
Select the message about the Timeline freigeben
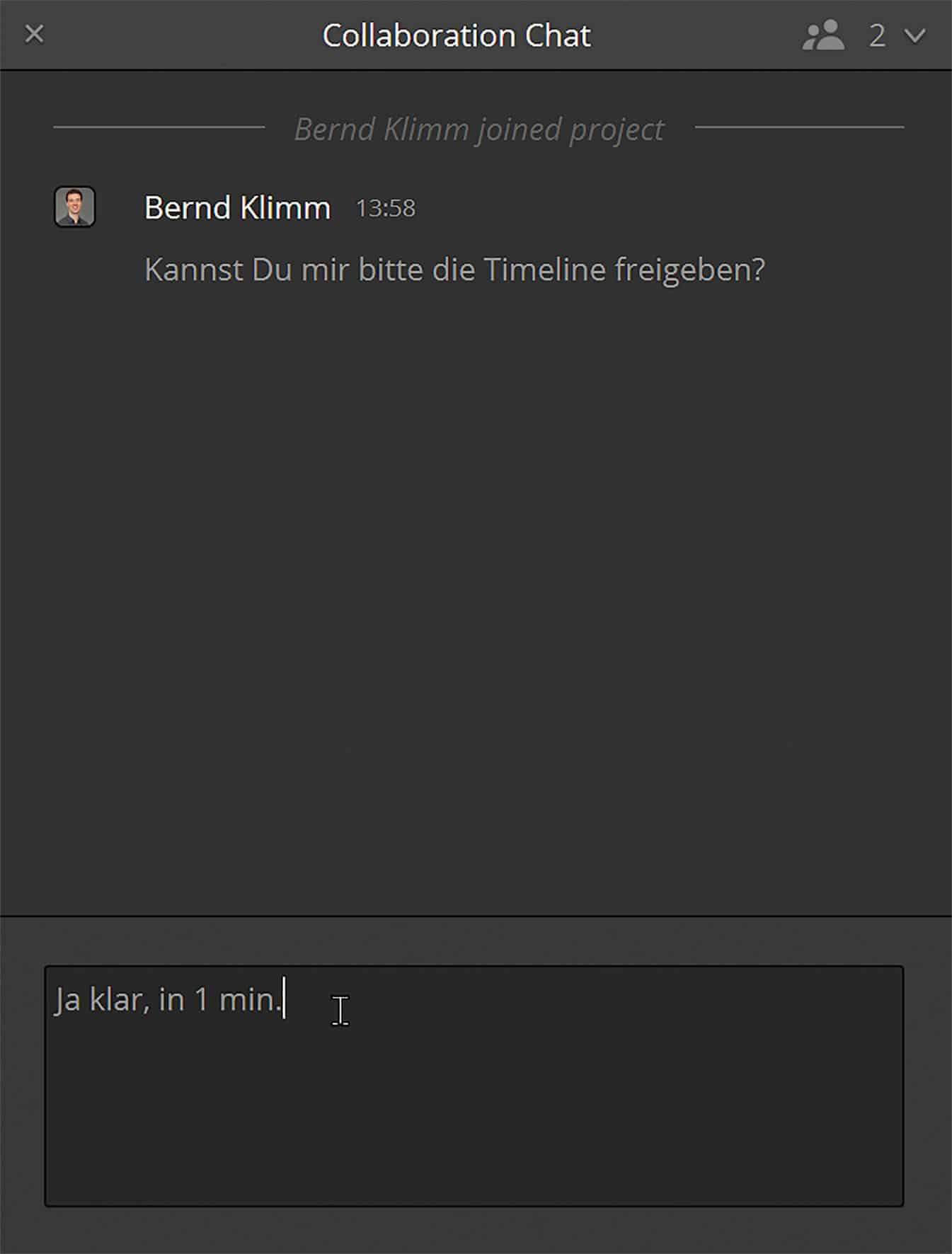(454, 268)
